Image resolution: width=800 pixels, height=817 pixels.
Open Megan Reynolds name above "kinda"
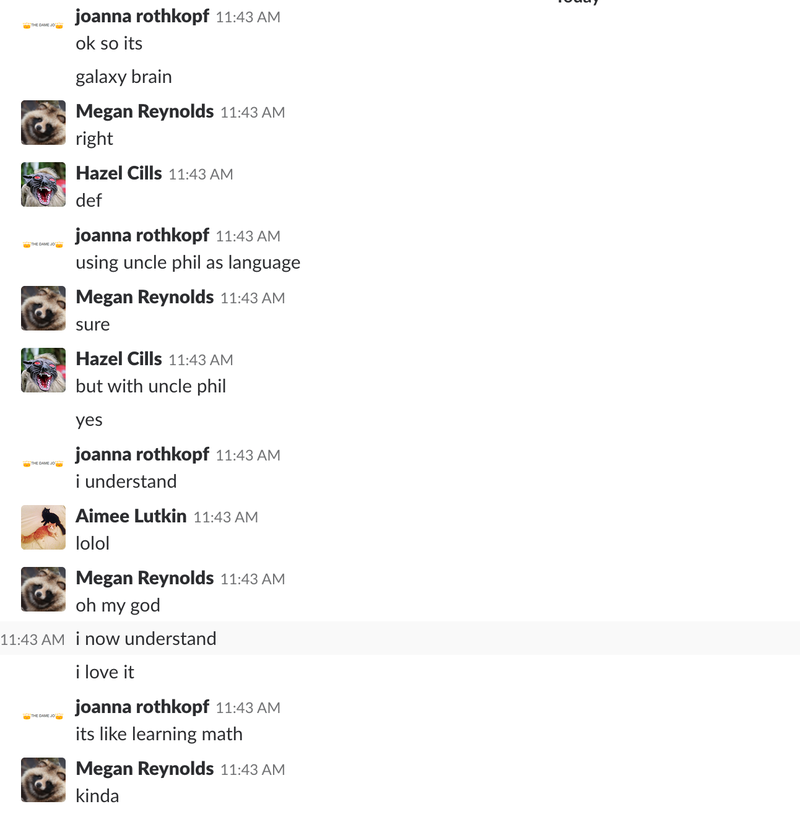tap(144, 769)
